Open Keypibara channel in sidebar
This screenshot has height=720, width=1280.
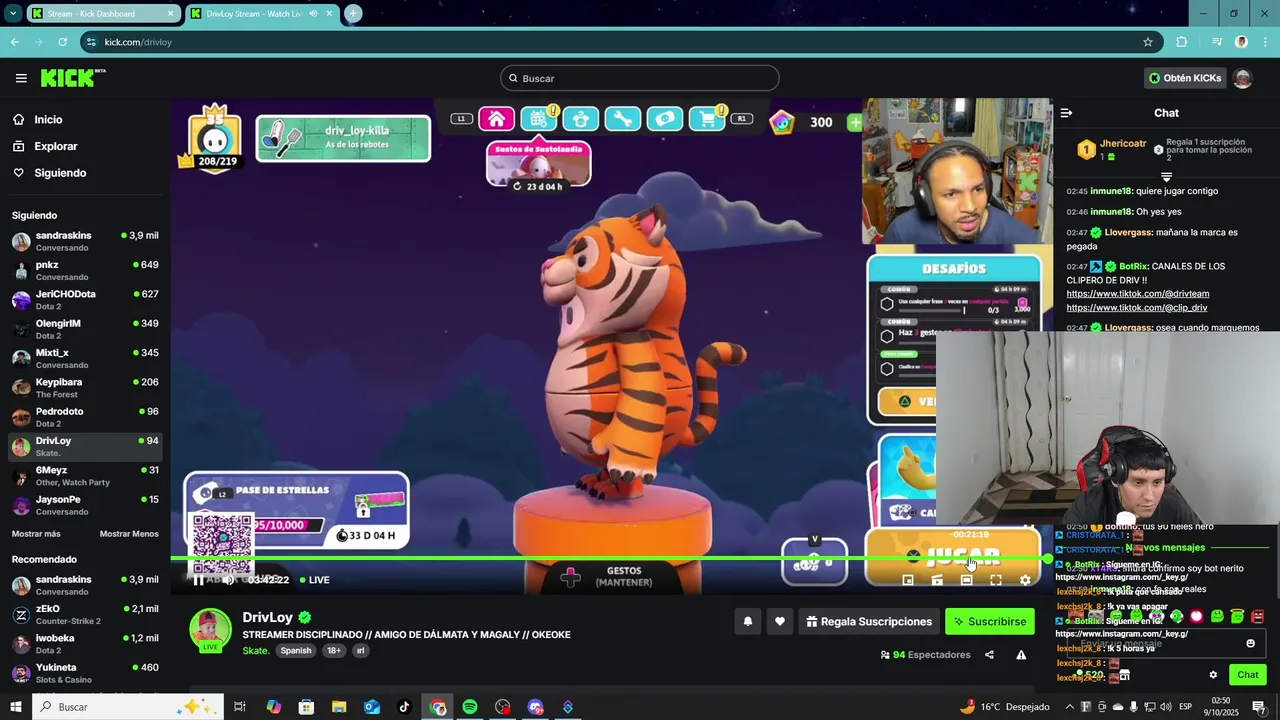pyautogui.click(x=84, y=388)
